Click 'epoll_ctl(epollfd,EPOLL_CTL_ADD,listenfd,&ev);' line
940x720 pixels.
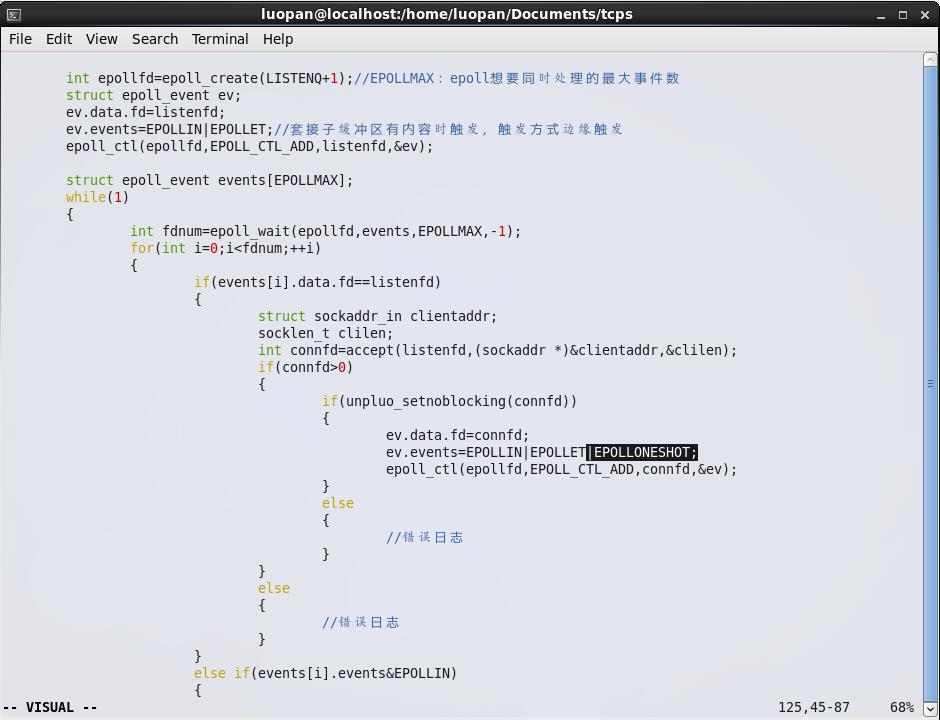[x=249, y=146]
